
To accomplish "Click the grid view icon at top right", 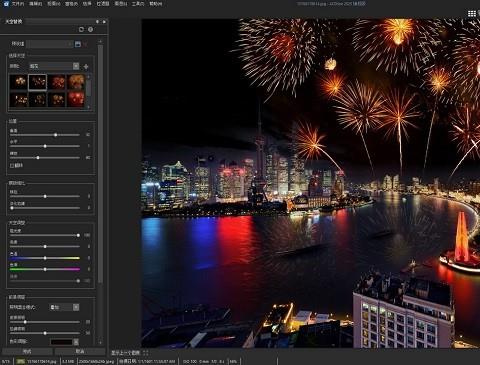I will coord(472,13).
